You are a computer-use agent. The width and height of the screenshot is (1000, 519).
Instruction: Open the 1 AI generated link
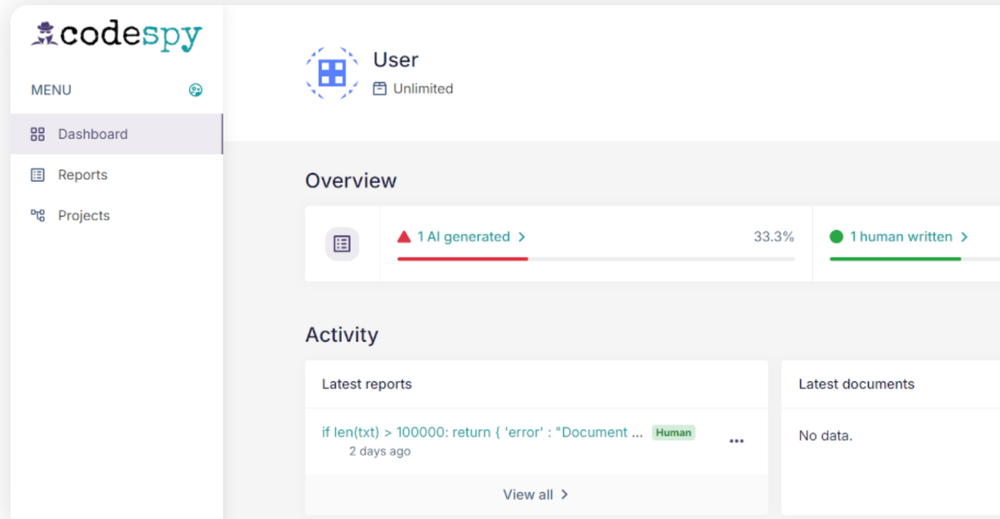pyautogui.click(x=464, y=237)
